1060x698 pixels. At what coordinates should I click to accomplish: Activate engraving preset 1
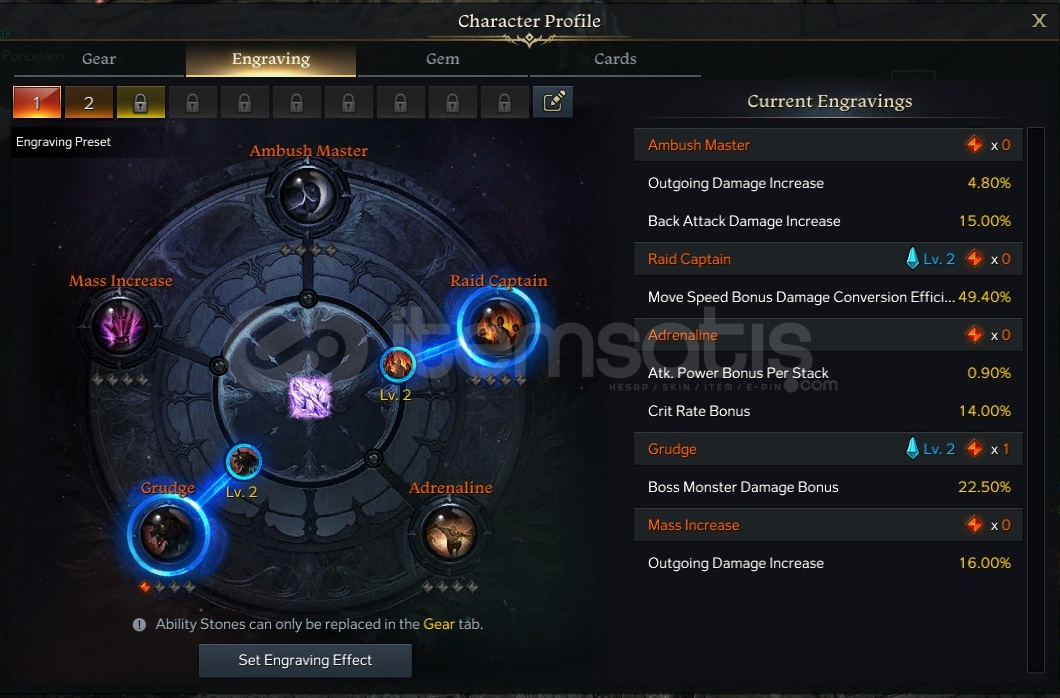click(x=37, y=103)
